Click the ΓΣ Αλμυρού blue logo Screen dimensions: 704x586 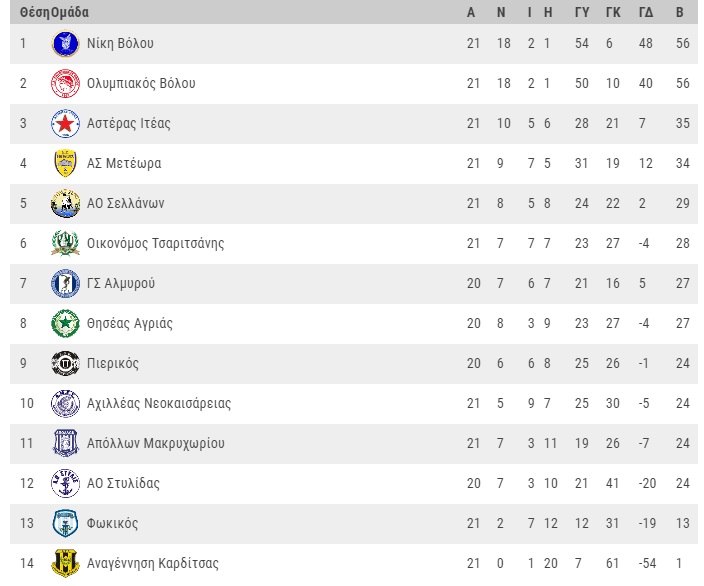click(66, 283)
